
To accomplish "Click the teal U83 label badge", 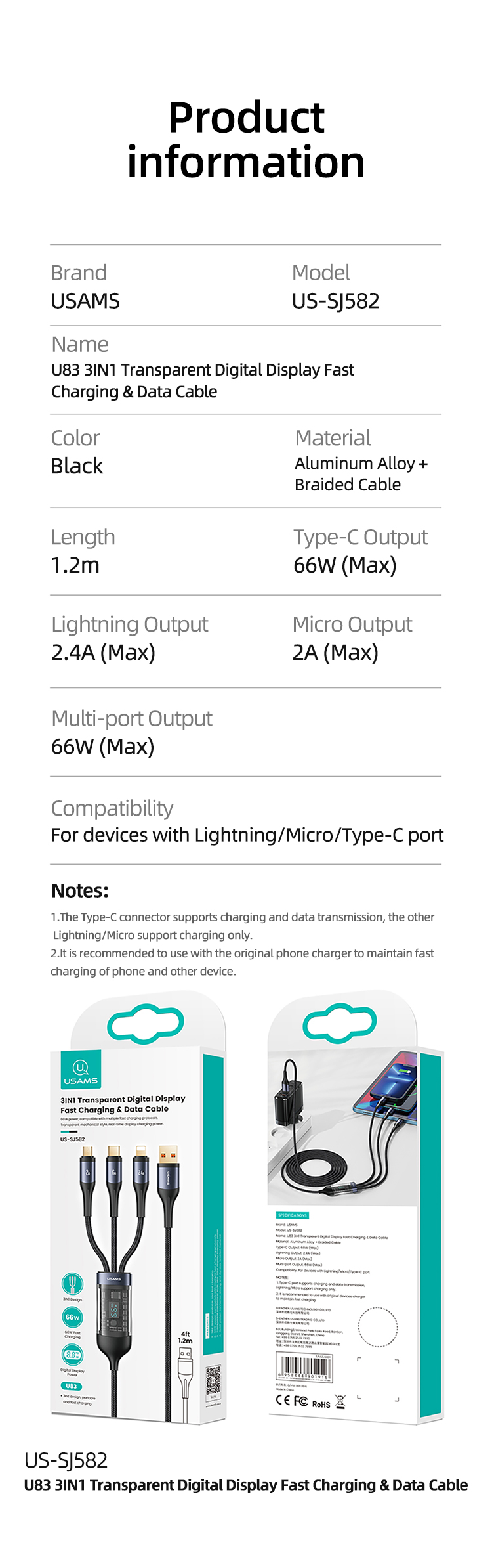I will [x=72, y=1386].
